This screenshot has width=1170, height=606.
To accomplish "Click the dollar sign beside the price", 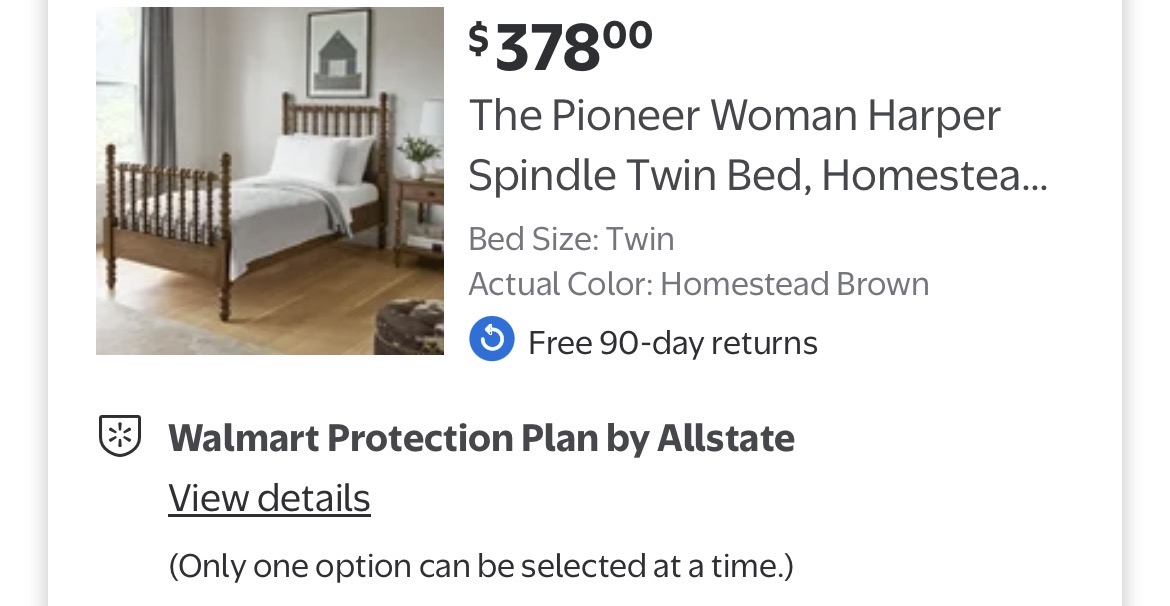I will (x=479, y=39).
